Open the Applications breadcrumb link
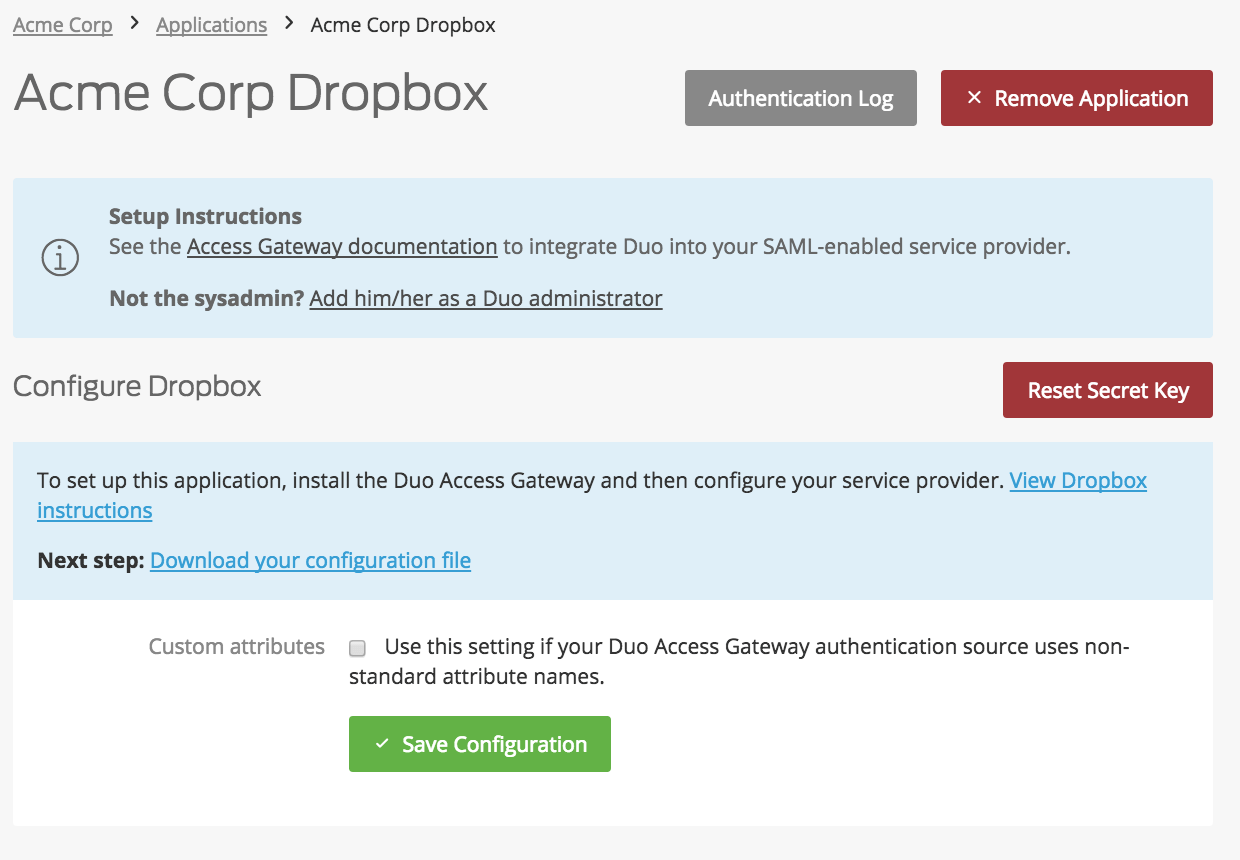Image resolution: width=1240 pixels, height=860 pixels. (x=211, y=24)
